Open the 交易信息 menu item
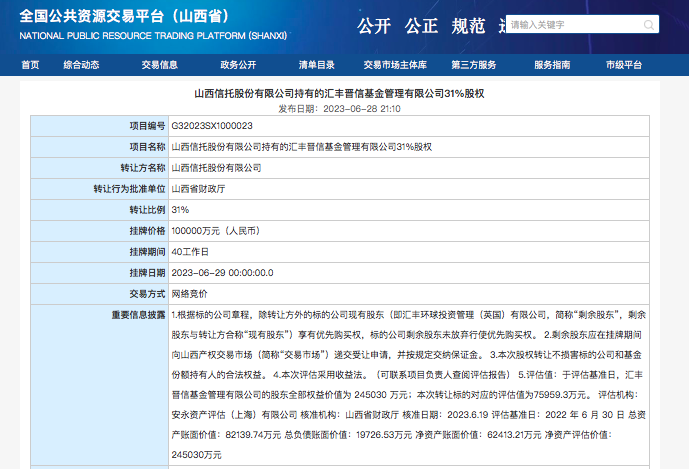This screenshot has height=469, width=689. 160,65
